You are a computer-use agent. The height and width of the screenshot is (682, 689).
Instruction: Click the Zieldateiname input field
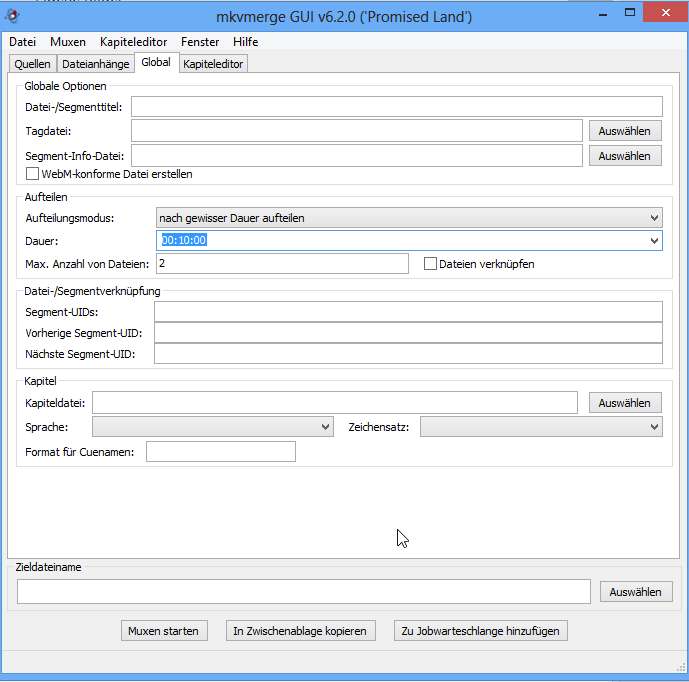tap(304, 591)
